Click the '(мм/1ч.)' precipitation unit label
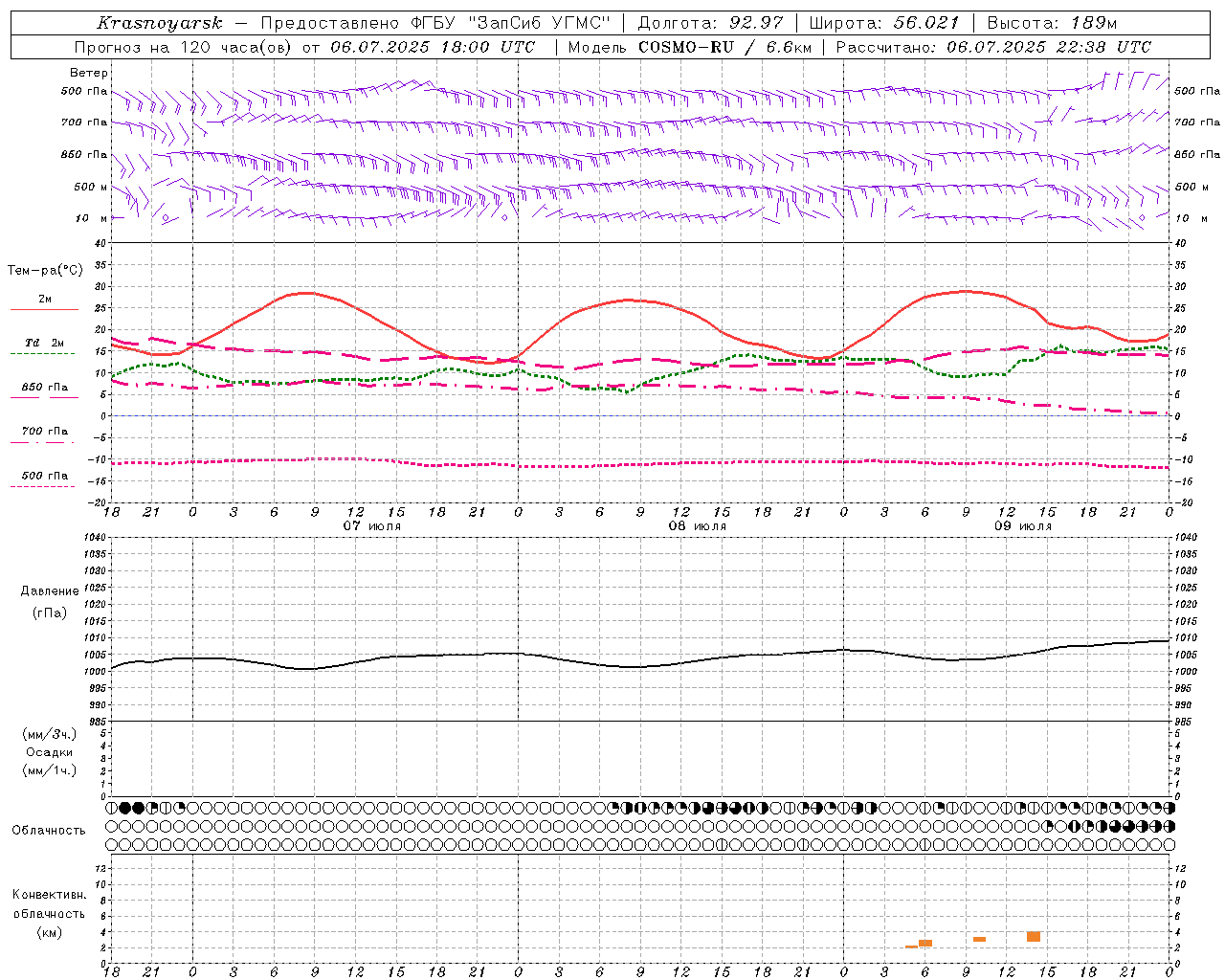This screenshot has width=1225, height=980. 50,770
